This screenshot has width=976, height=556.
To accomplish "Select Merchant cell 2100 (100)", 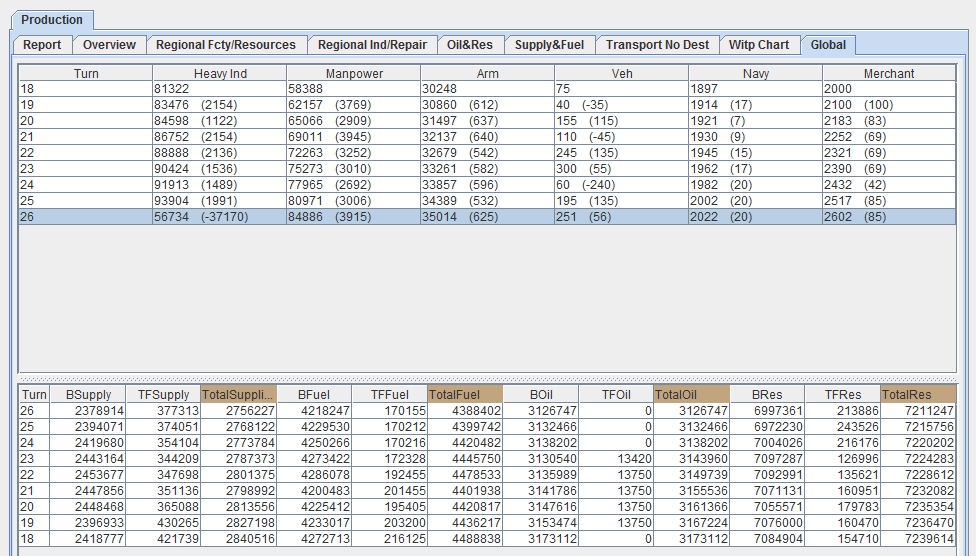I will 889,105.
